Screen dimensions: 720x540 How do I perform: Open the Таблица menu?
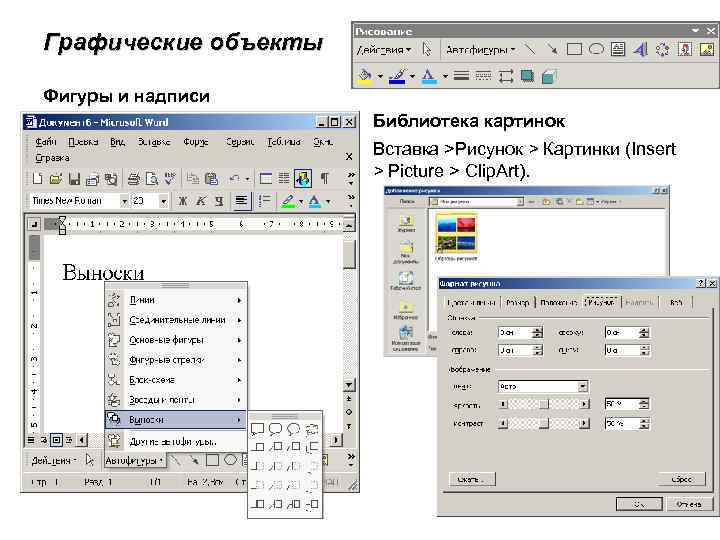click(284, 142)
